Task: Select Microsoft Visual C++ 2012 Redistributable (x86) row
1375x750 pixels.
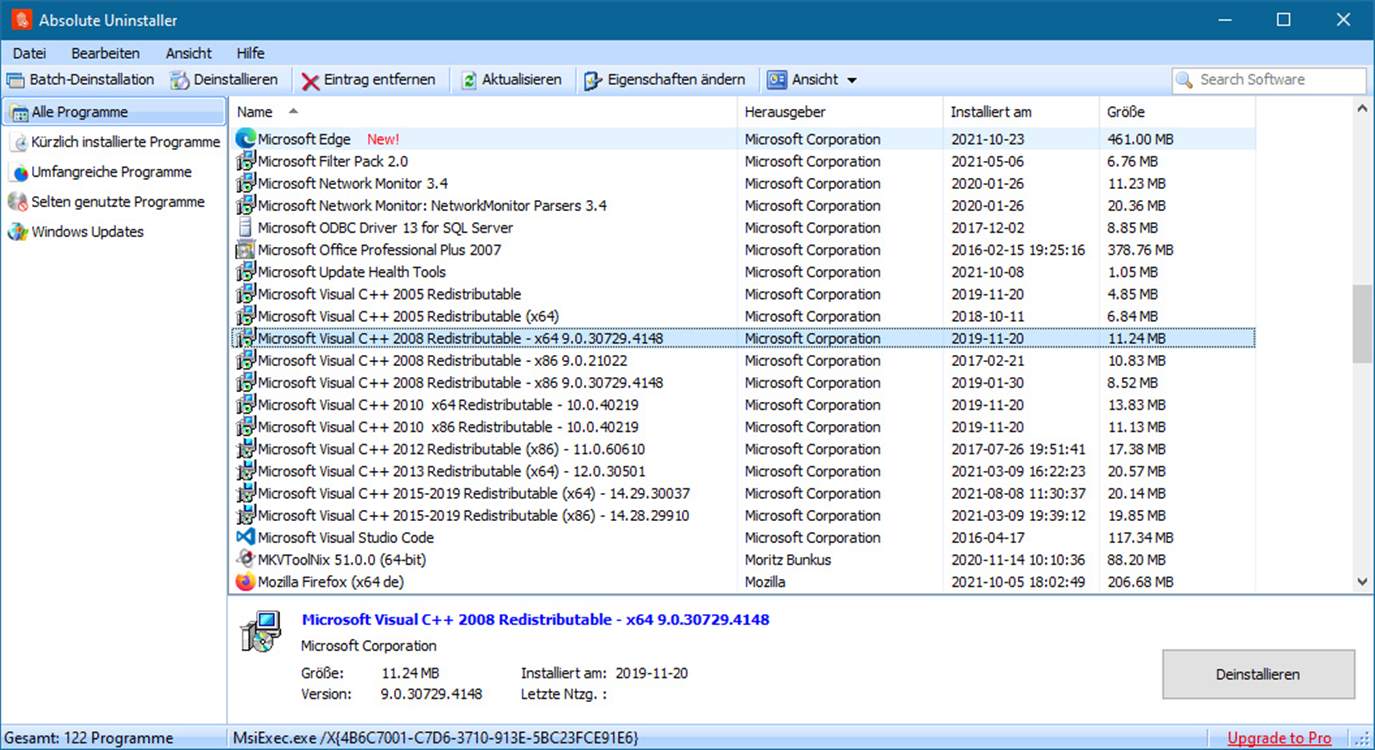Action: 743,449
